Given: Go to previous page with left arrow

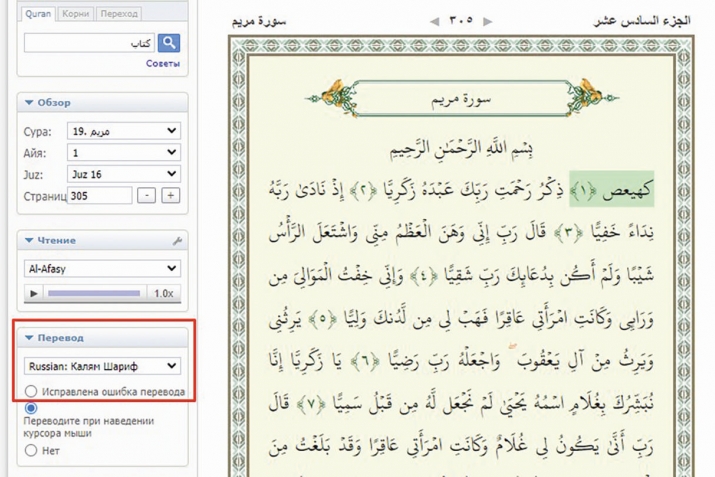Looking at the screenshot, I should pos(433,19).
